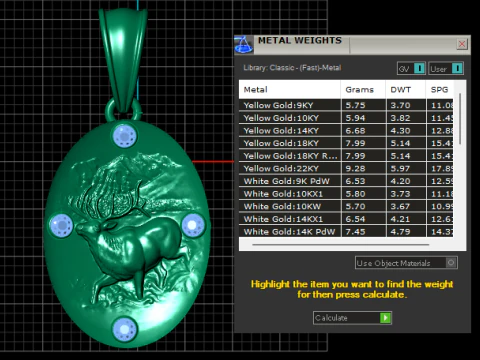The height and width of the screenshot is (360, 480).
Task: Click the 3.70 DWT value
Action: (x=400, y=105)
